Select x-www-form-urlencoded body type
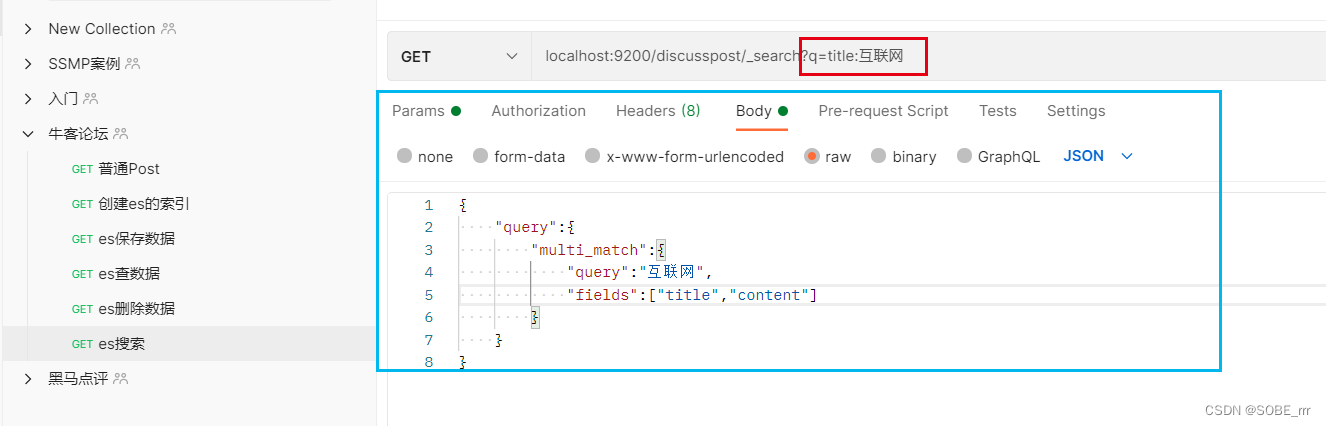 592,156
